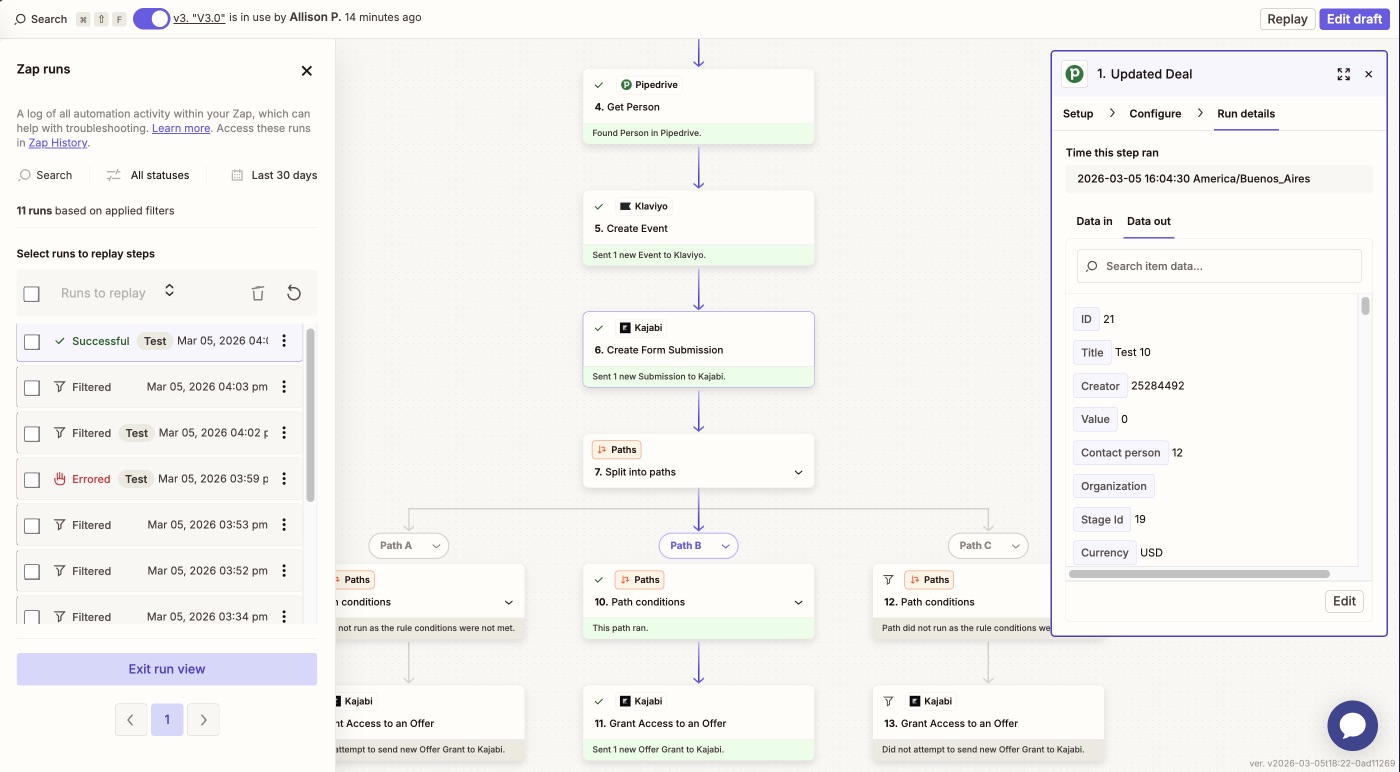
Task: Select the Pipedrive Get Person step
Action: tap(698, 106)
